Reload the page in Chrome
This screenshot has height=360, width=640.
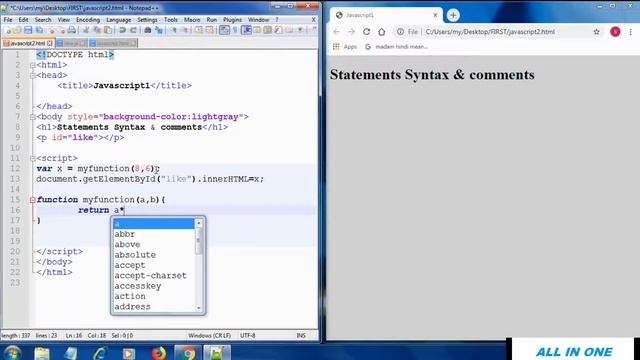point(367,32)
